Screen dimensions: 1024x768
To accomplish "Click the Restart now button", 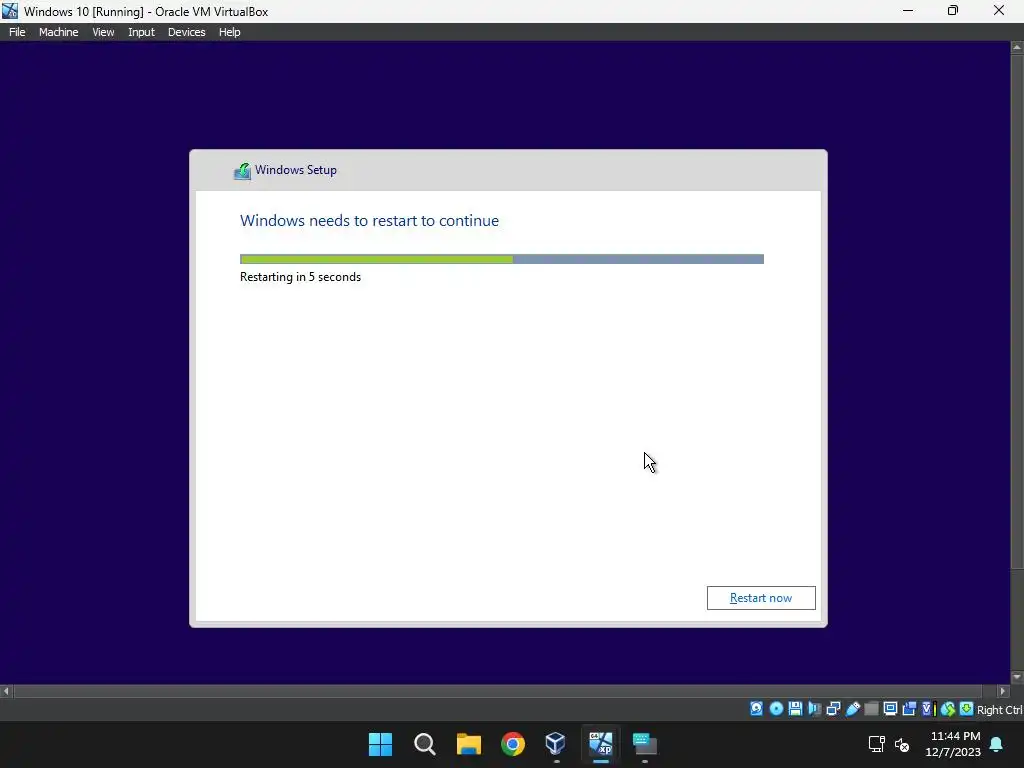I will coord(761,598).
